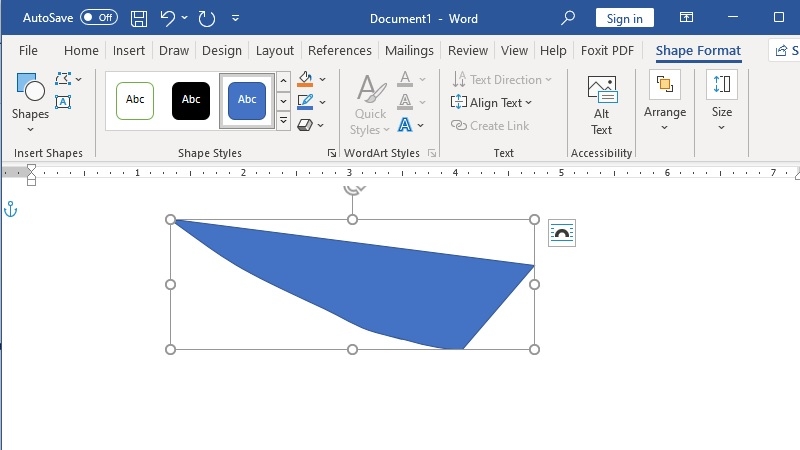Open the Arrange menu
The image size is (800, 450).
click(x=665, y=102)
